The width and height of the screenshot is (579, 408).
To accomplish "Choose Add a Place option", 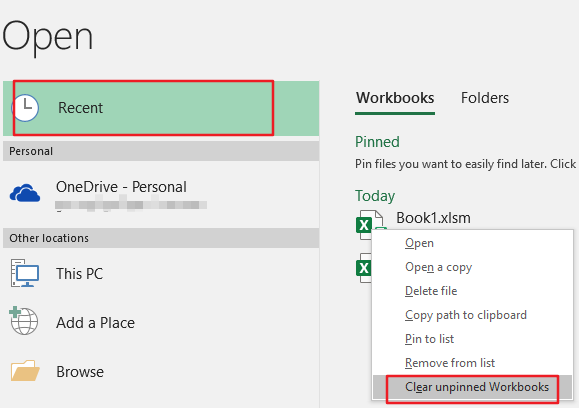I will click(x=95, y=323).
